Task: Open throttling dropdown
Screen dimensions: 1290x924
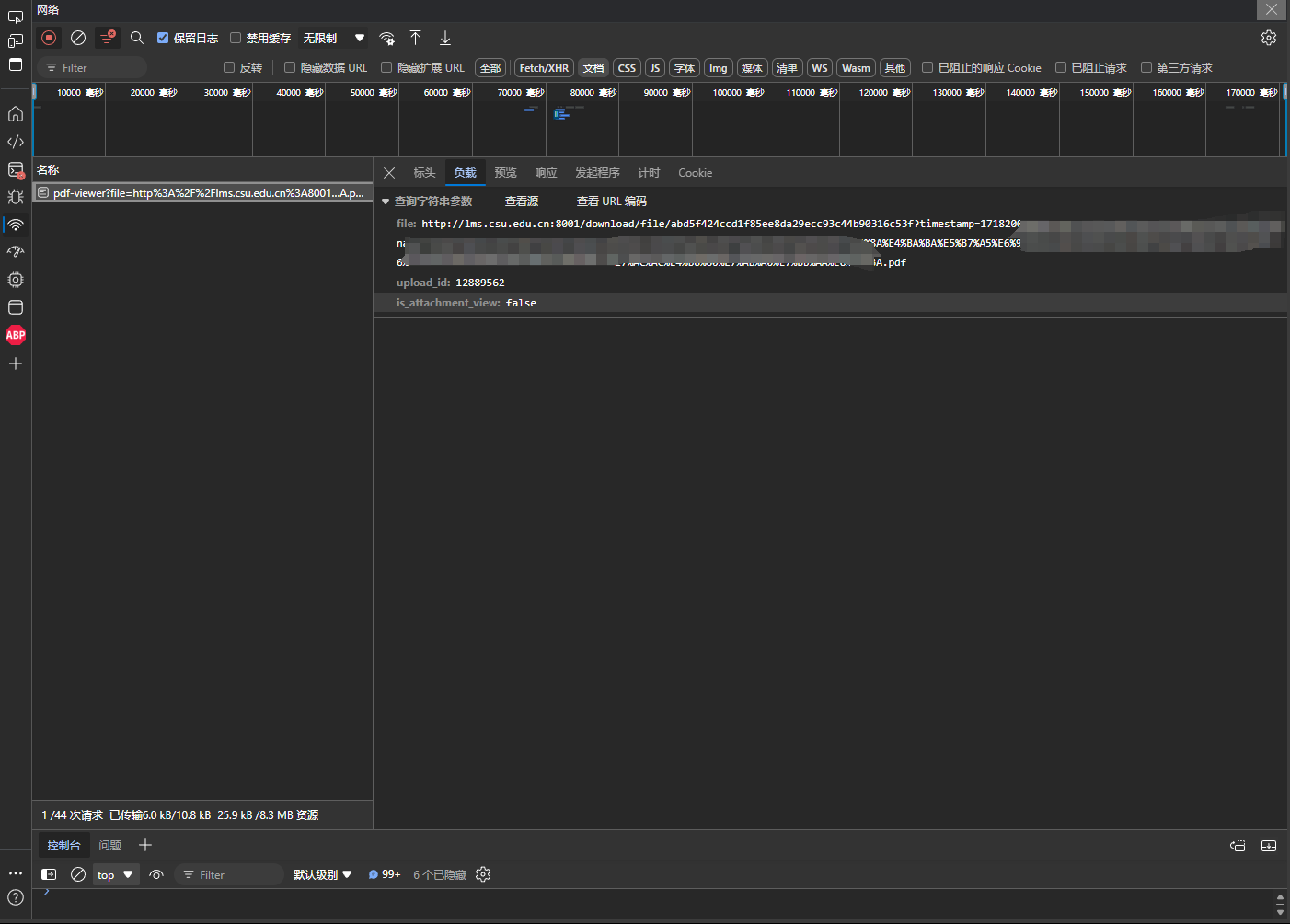Action: (334, 38)
